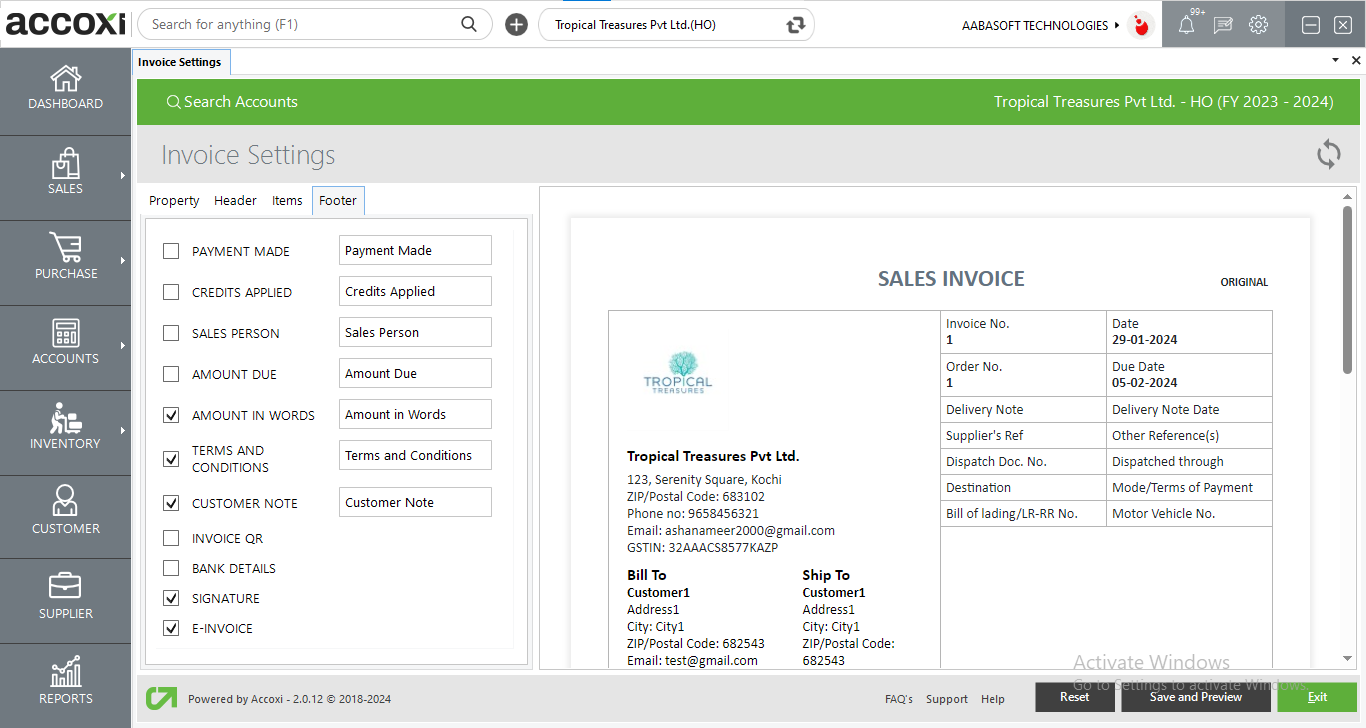Switch organization using the swap arrows icon
Image resolution: width=1366 pixels, height=728 pixels.
tap(796, 25)
